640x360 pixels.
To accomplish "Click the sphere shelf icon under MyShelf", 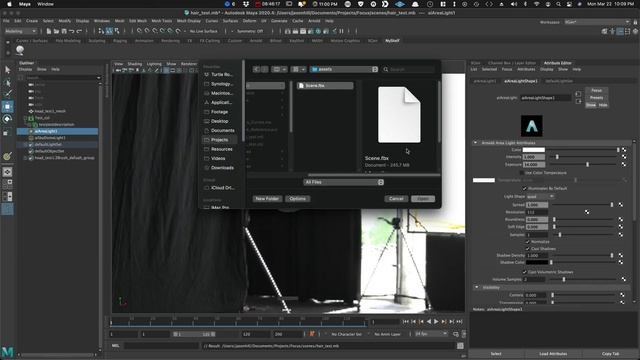I will [20, 50].
